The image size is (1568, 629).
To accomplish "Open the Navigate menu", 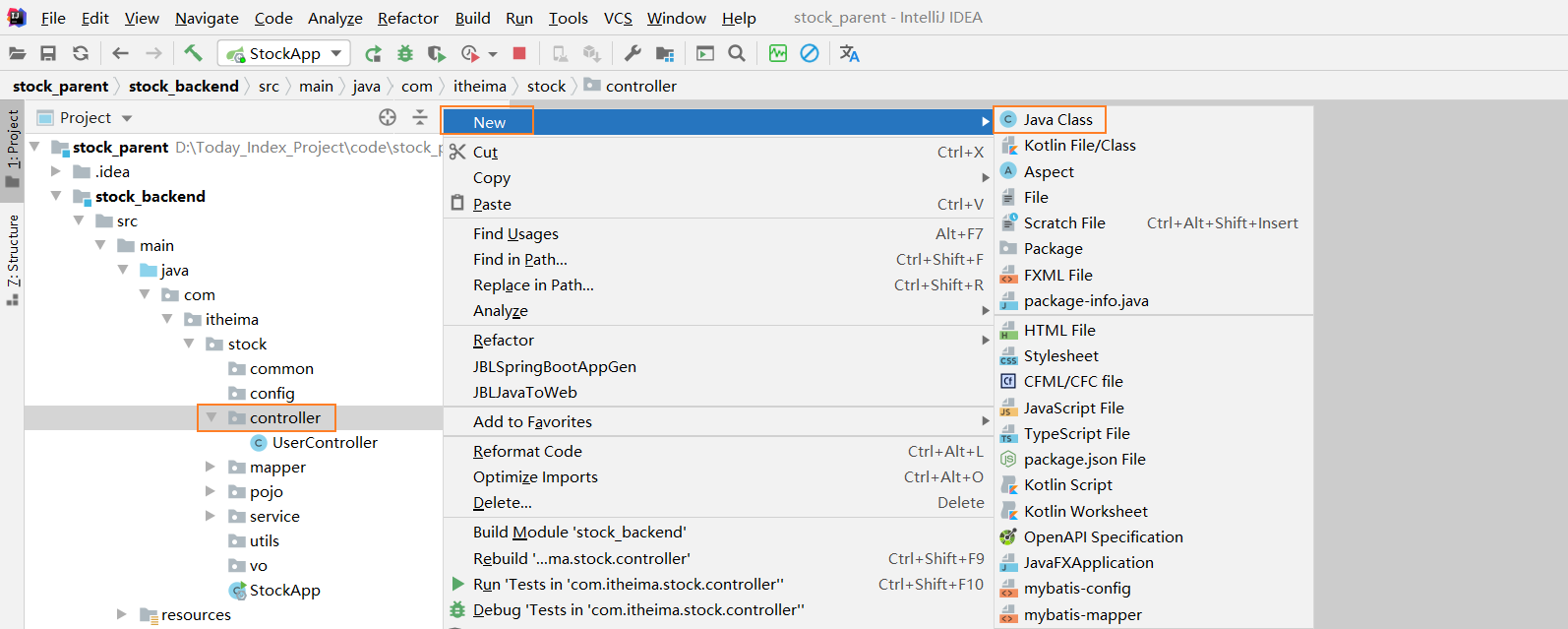I will pos(207,18).
